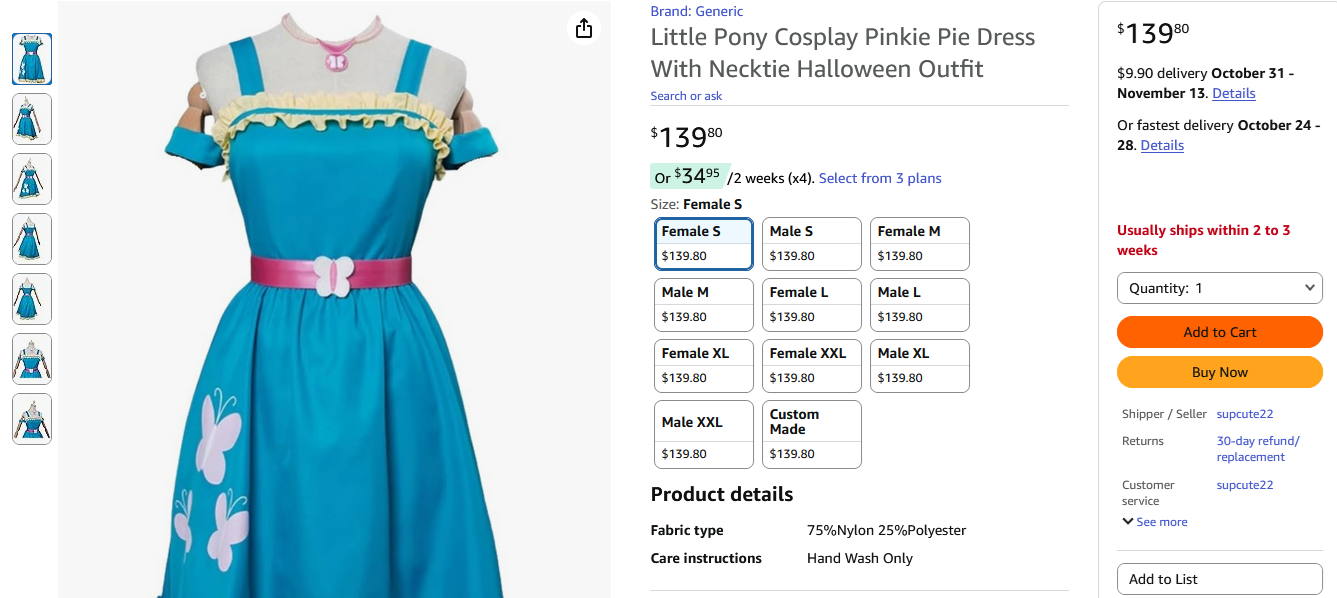
Task: Select the first dress thumbnail
Action: pyautogui.click(x=32, y=59)
